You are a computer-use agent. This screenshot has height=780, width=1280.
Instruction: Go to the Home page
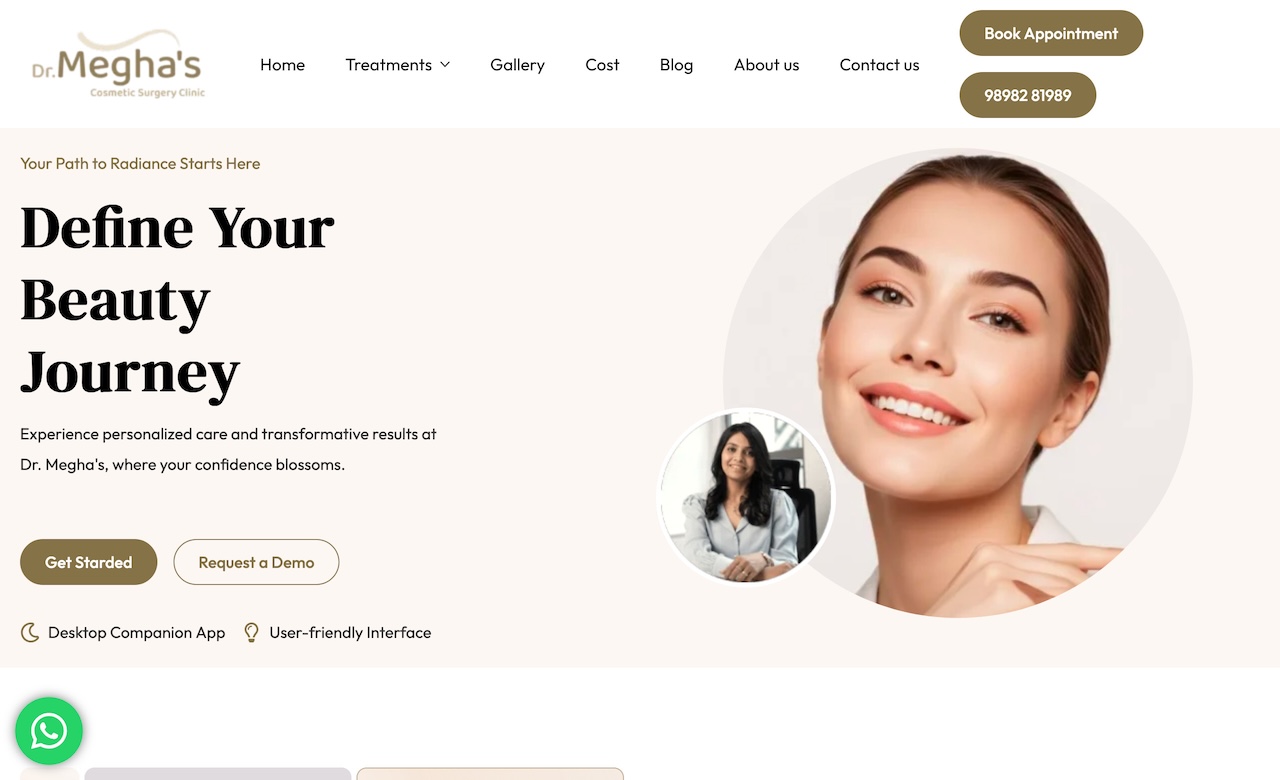point(282,65)
